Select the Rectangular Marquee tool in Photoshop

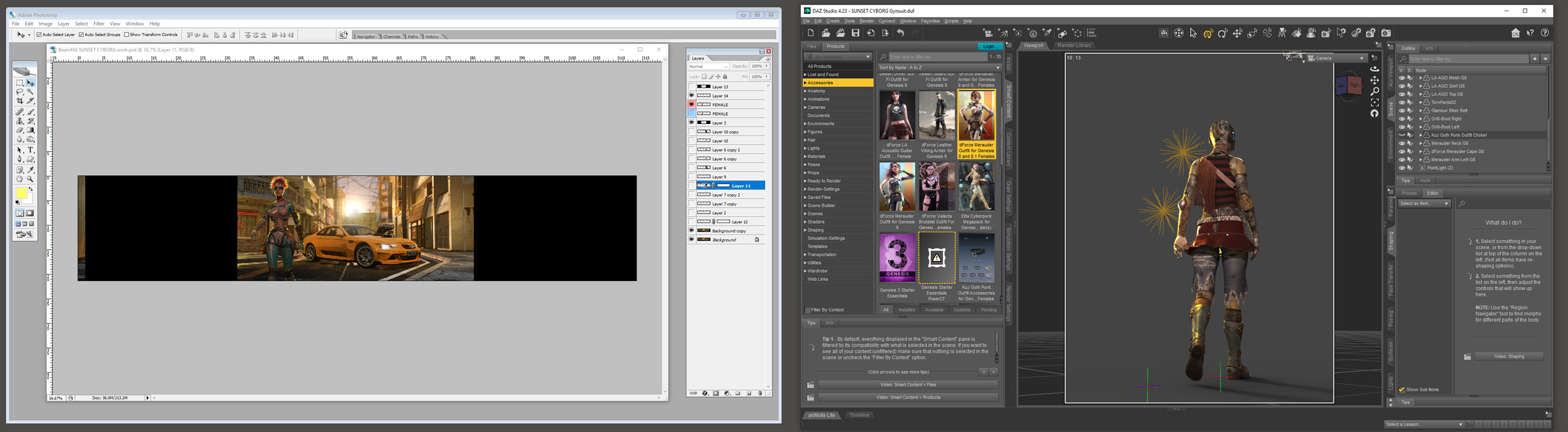tap(19, 82)
